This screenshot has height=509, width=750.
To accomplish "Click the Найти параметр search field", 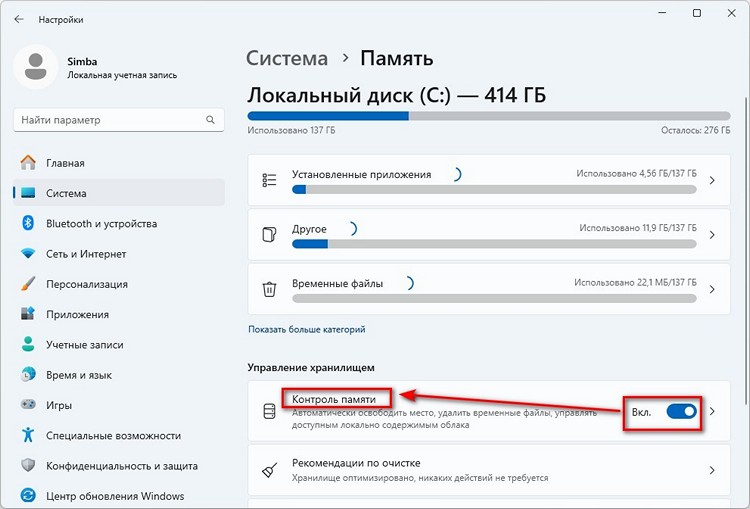I will [x=119, y=120].
